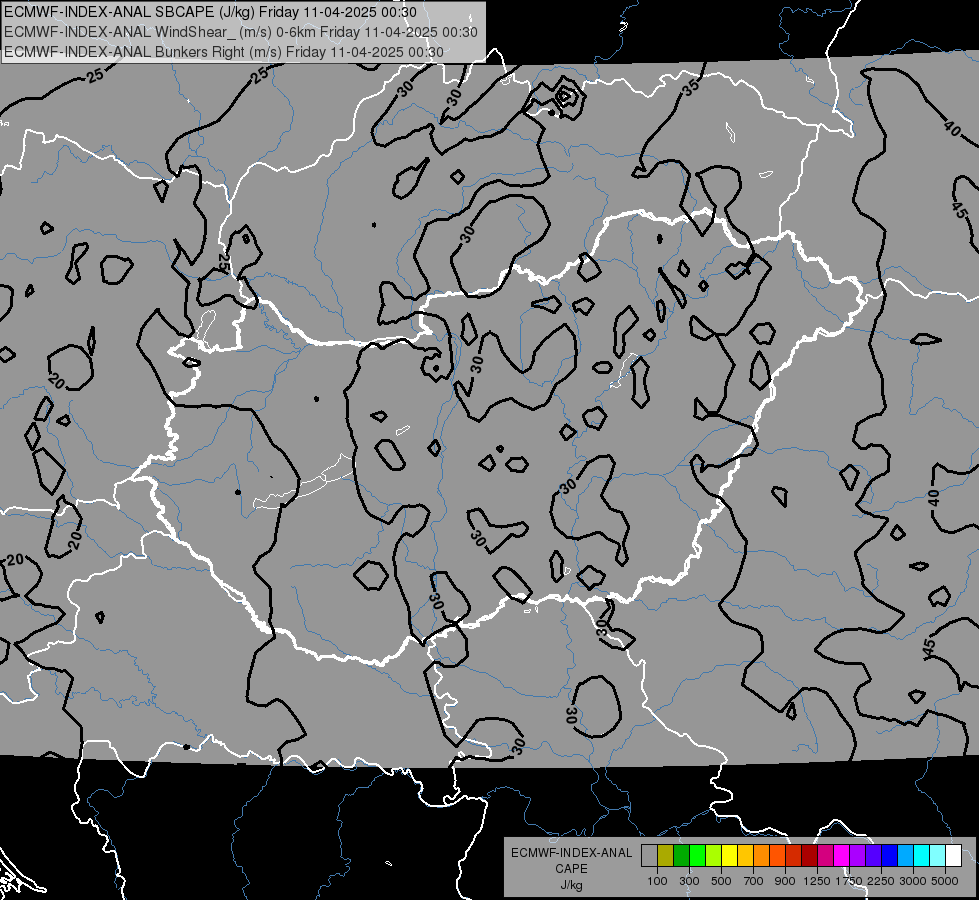
Task: Click the legend value 900
Action: pos(785,881)
